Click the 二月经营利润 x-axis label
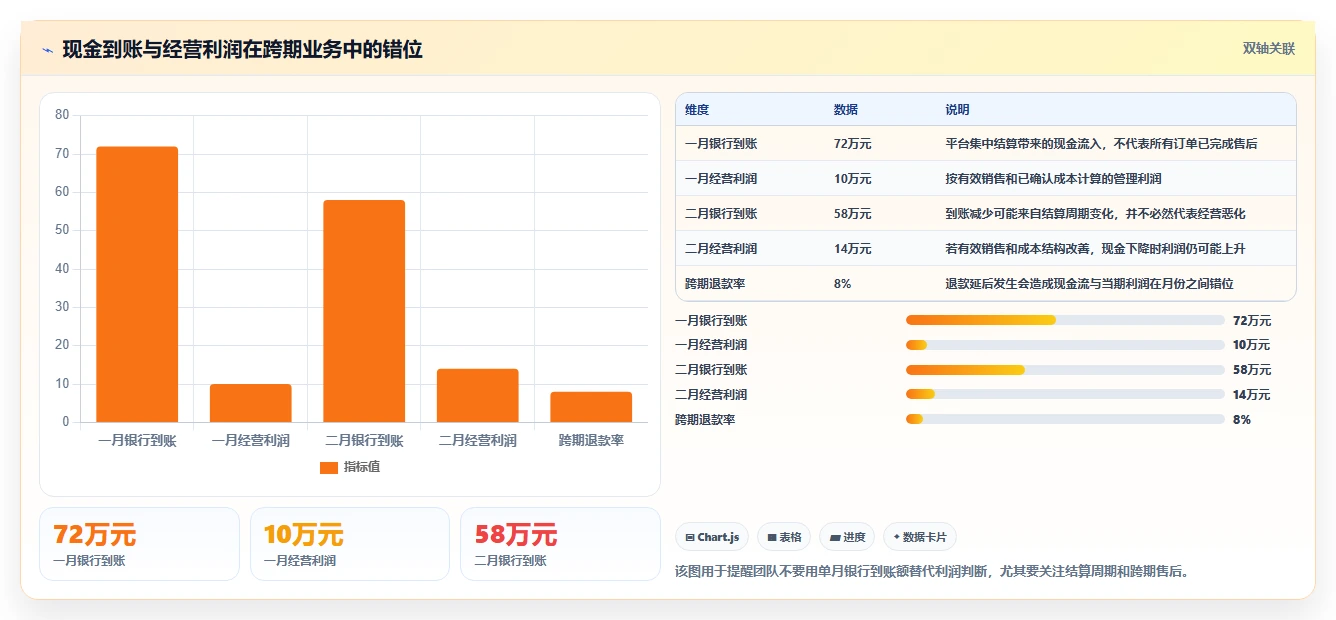This screenshot has height=620, width=1336. click(478, 441)
